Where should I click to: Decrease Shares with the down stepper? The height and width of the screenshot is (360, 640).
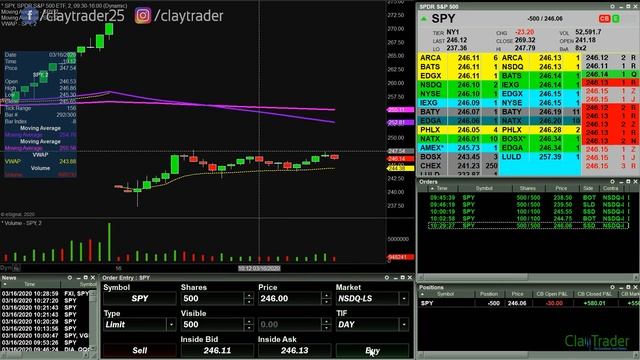tap(249, 302)
